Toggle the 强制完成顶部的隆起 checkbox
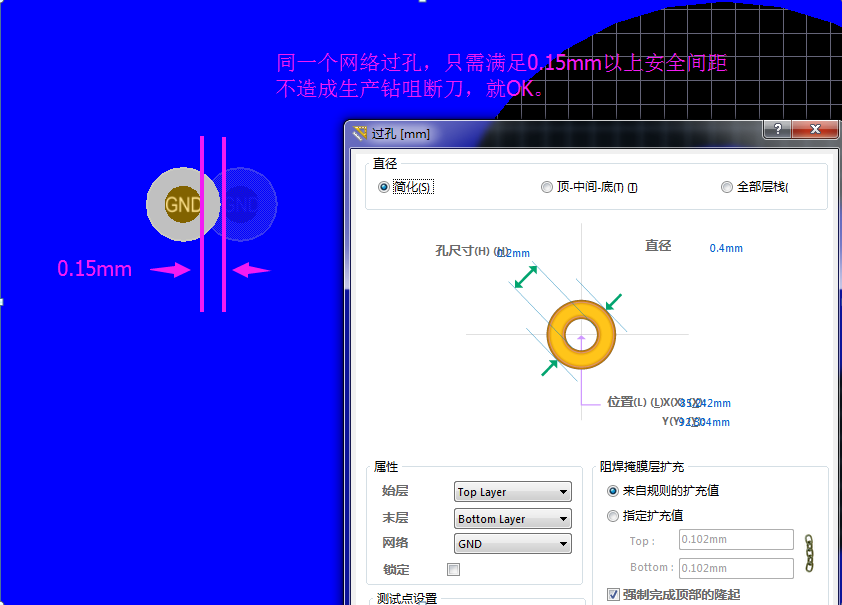Image resolution: width=842 pixels, height=605 pixels. (613, 595)
